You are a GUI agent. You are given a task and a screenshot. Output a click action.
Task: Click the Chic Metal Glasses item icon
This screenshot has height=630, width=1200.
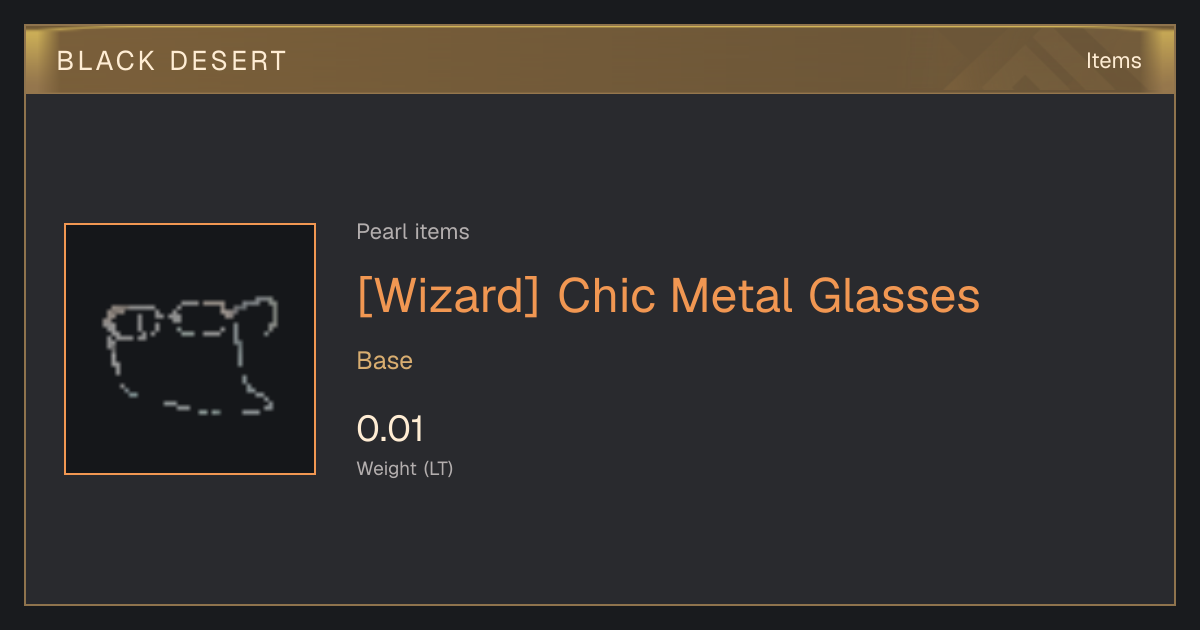[x=190, y=349]
